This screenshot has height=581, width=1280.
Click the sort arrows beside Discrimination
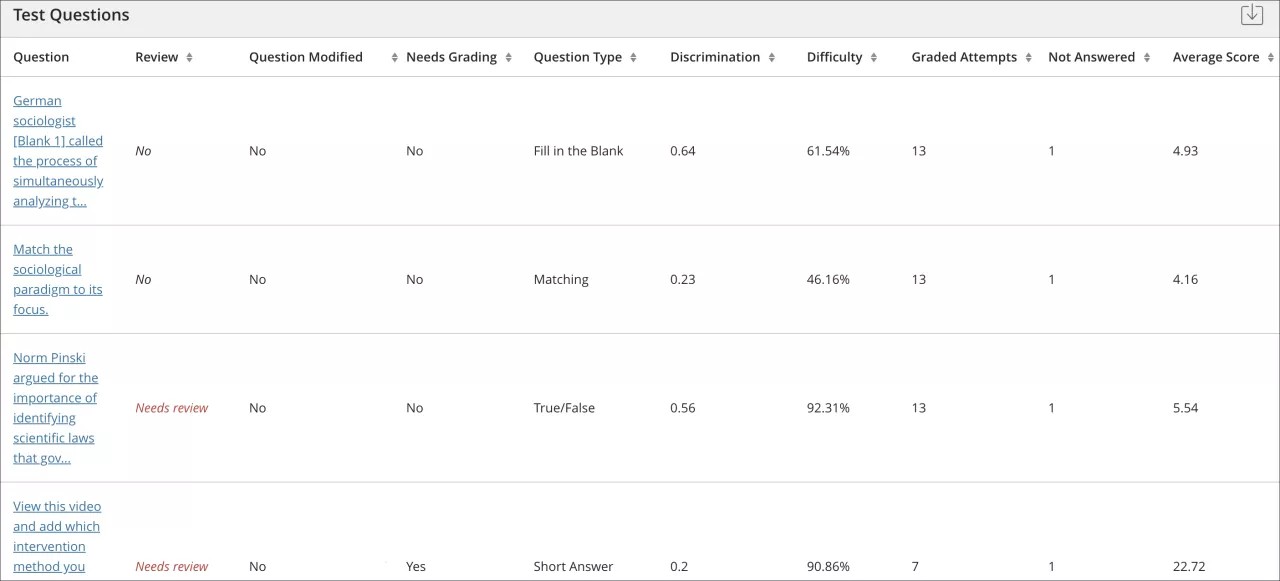tap(771, 57)
